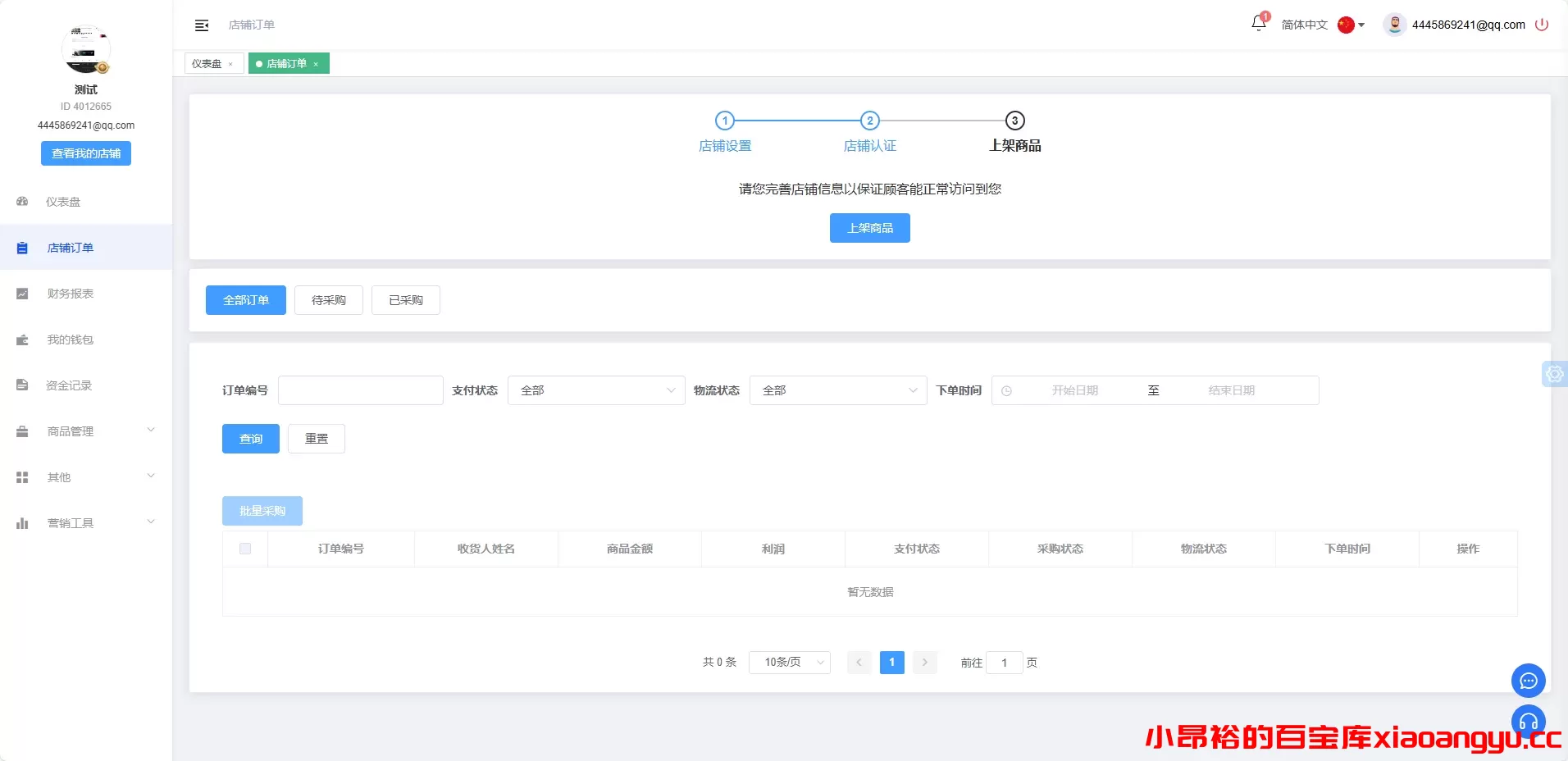Click the settings gear on the right edge
The width and height of the screenshot is (1568, 761).
coord(1555,373)
